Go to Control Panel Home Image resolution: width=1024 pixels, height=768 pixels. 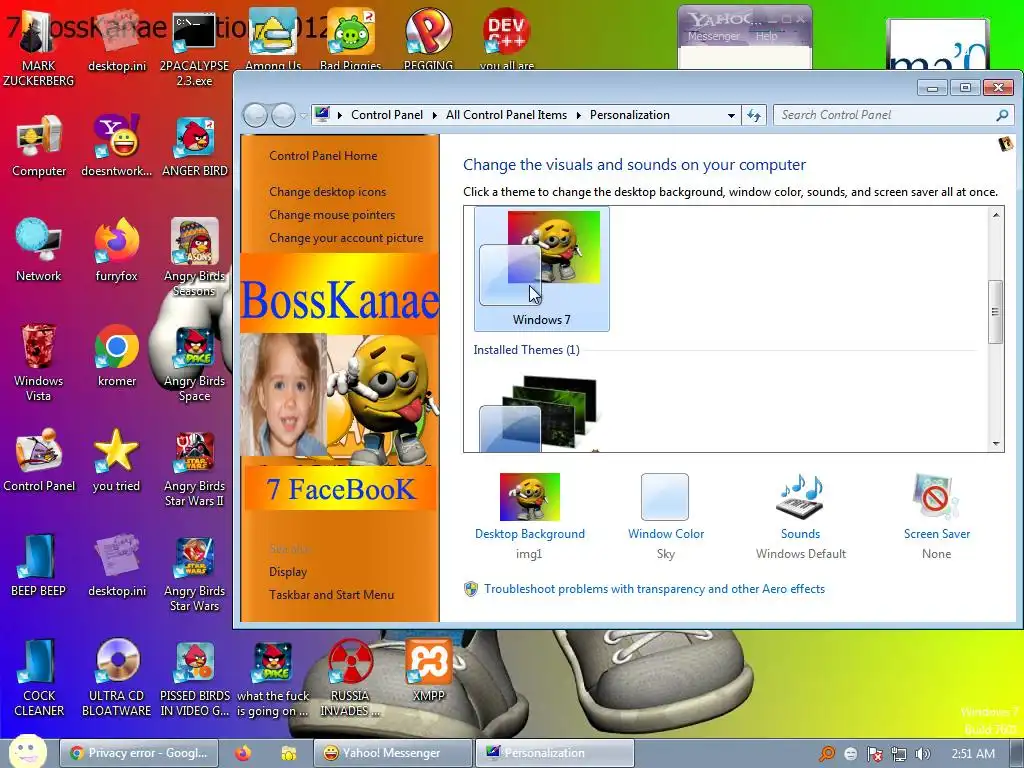[323, 155]
